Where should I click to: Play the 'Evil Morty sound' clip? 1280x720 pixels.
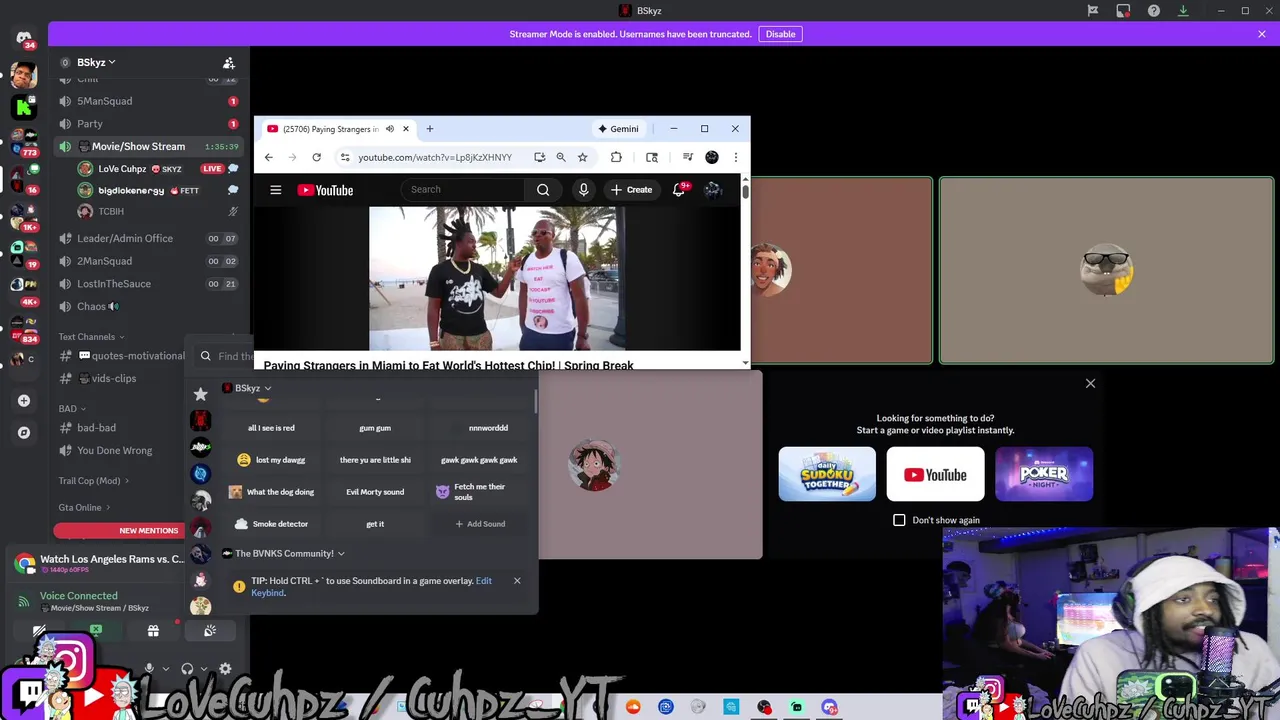375,492
